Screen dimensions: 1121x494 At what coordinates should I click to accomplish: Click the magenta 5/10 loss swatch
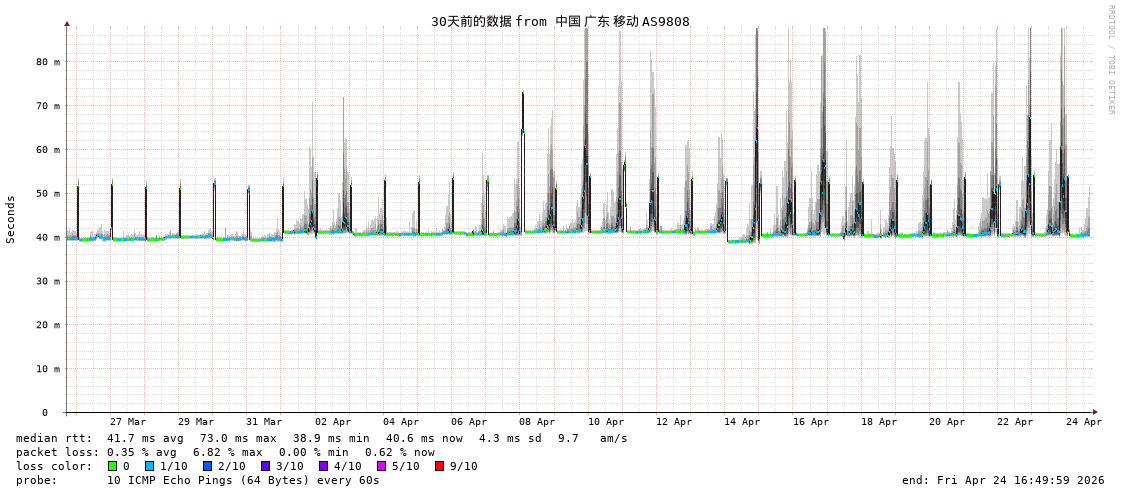pyautogui.click(x=381, y=466)
